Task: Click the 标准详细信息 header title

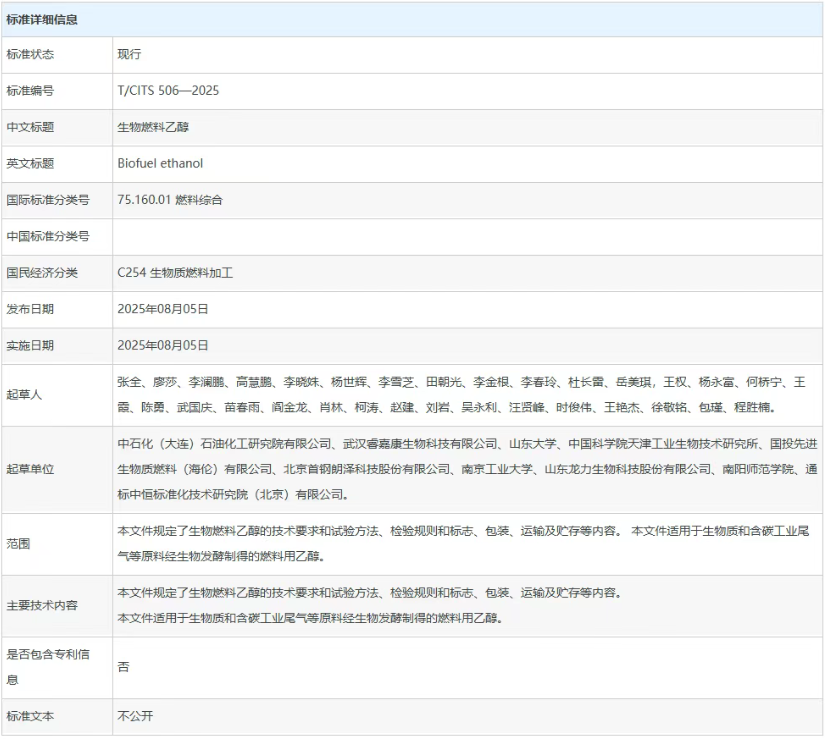Action: pos(42,19)
